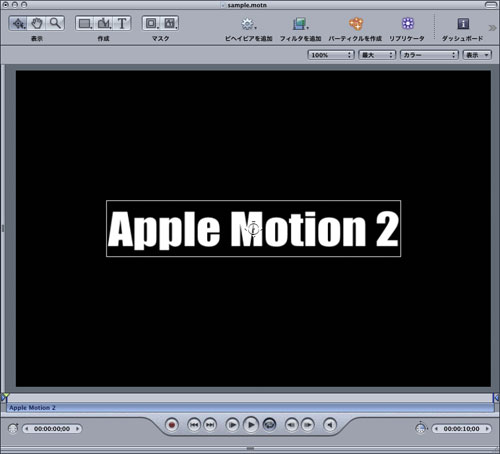
Task: Click the Add Filter icon
Action: (300, 24)
